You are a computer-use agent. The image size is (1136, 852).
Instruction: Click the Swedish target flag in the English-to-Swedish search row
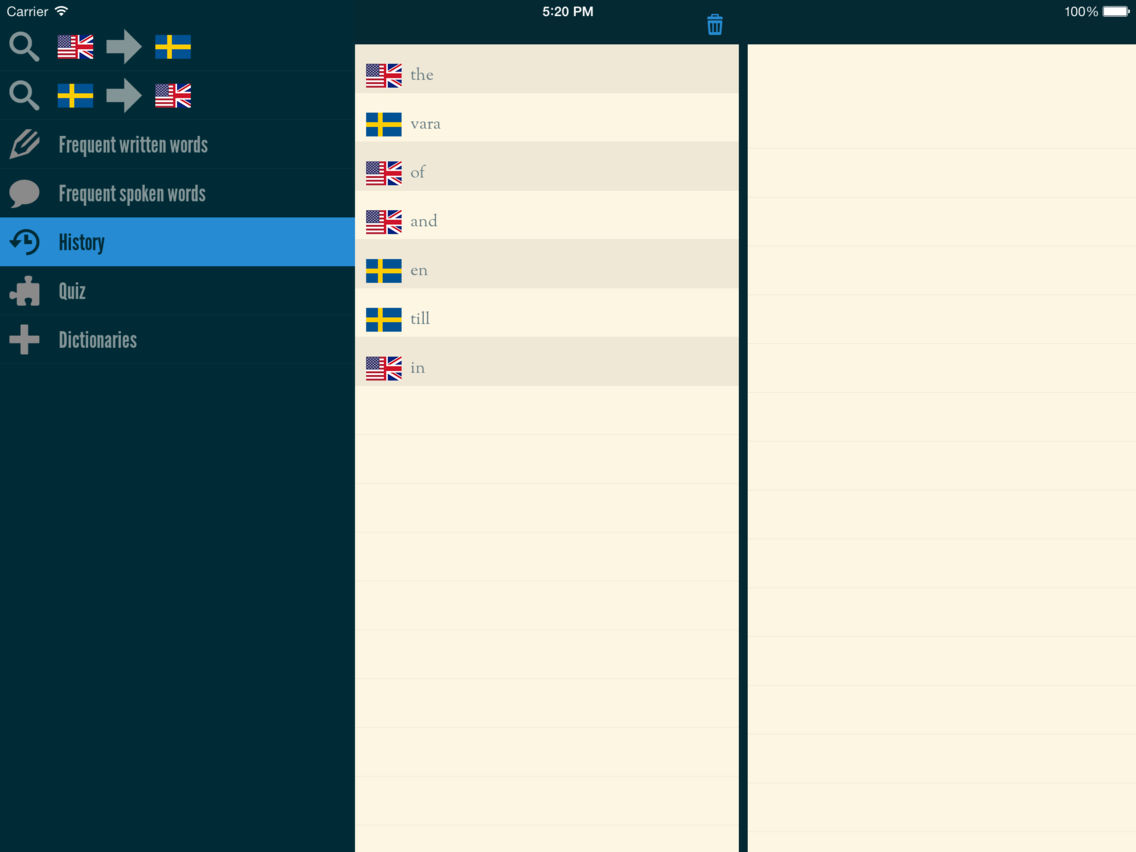[x=173, y=47]
